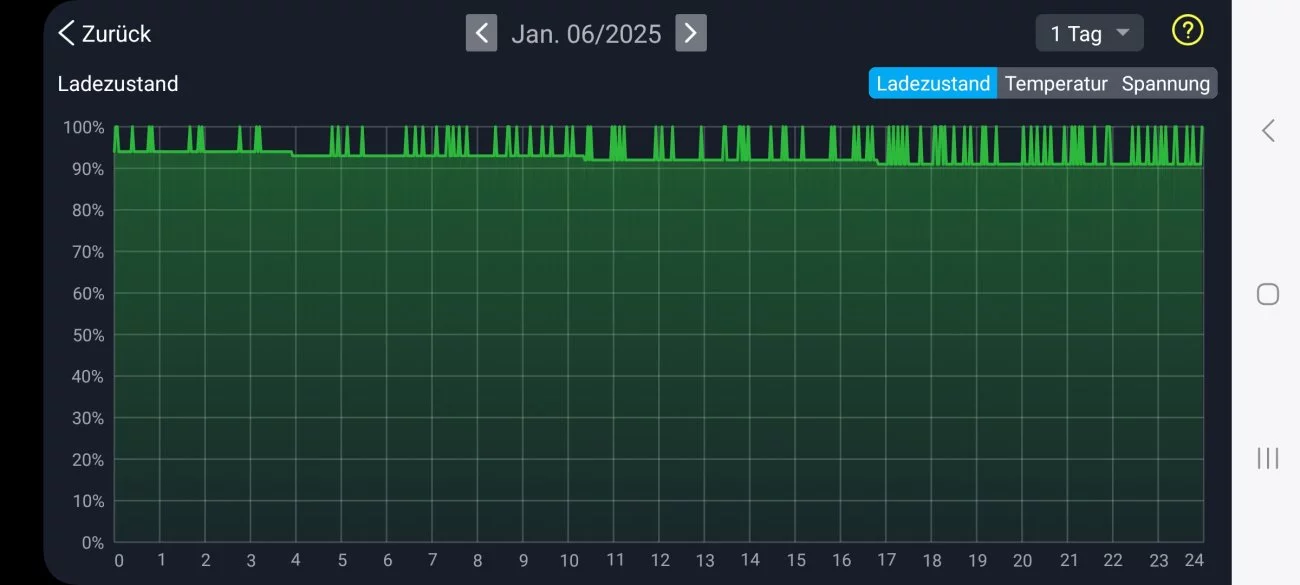
Task: Click the 100% label on the vertical axis
Action: (84, 127)
